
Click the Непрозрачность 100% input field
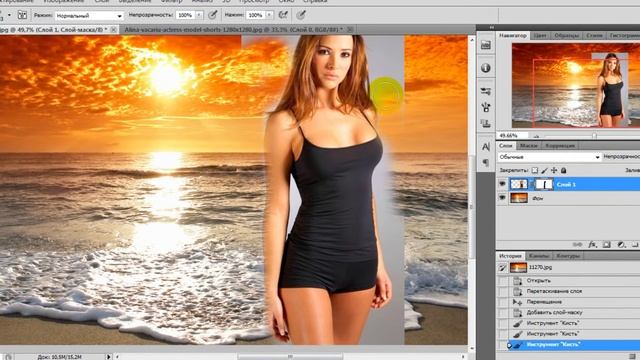point(186,15)
